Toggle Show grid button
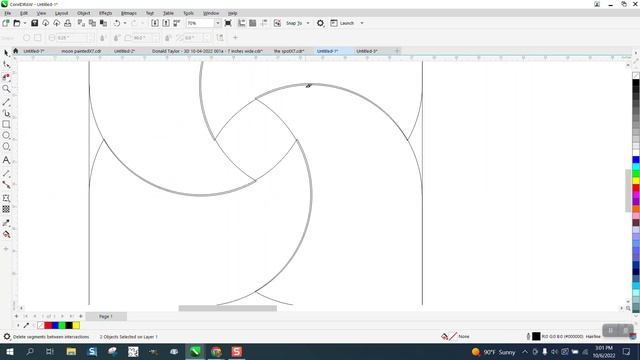Screen dimensions: 640x360 253,23
